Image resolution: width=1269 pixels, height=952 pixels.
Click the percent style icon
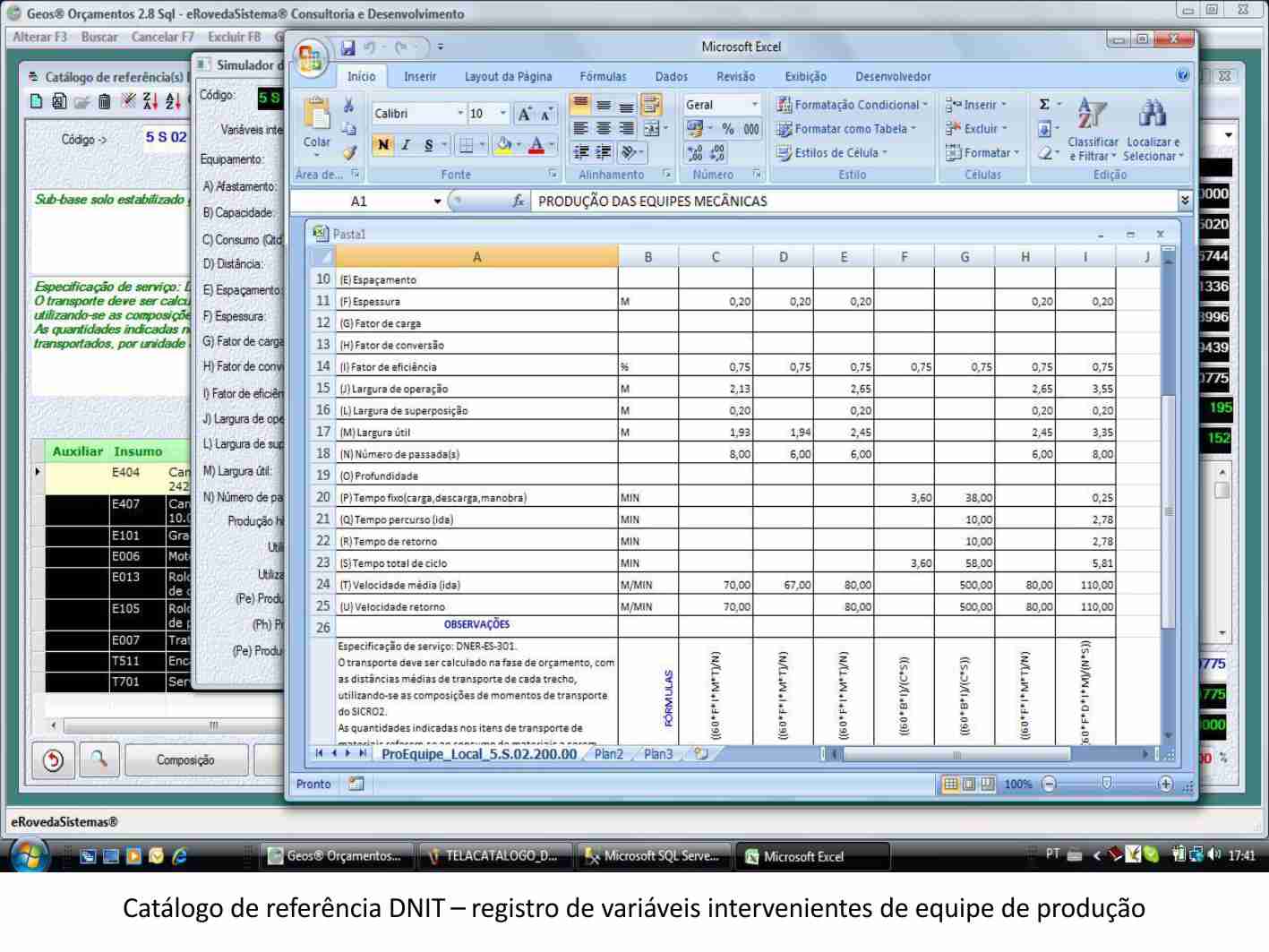728,129
